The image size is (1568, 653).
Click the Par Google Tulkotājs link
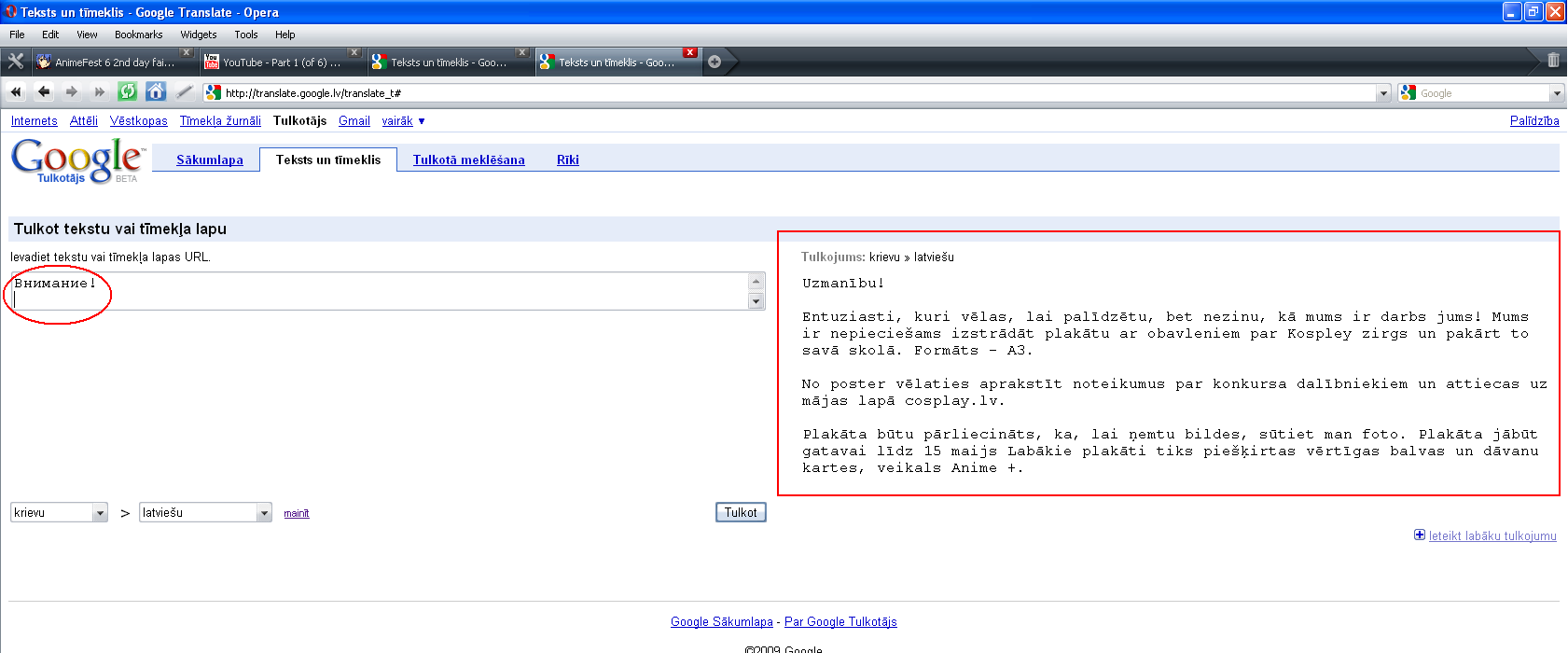[x=840, y=621]
